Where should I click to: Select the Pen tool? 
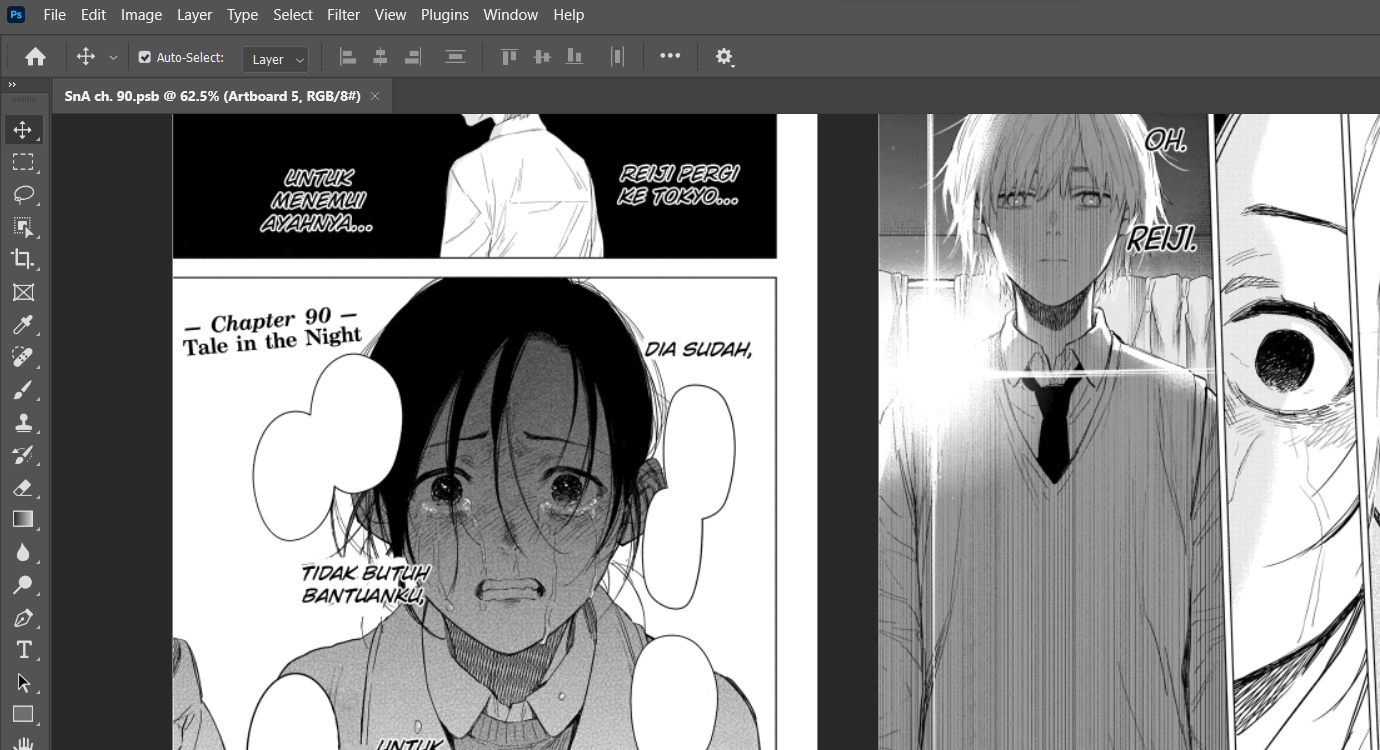click(23, 617)
